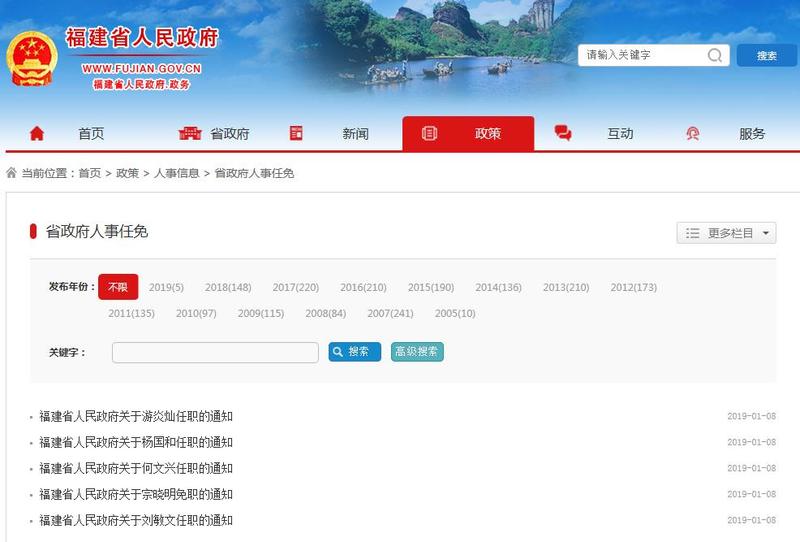Click the red home icon in navigation
This screenshot has height=542, width=800.
pyautogui.click(x=37, y=134)
